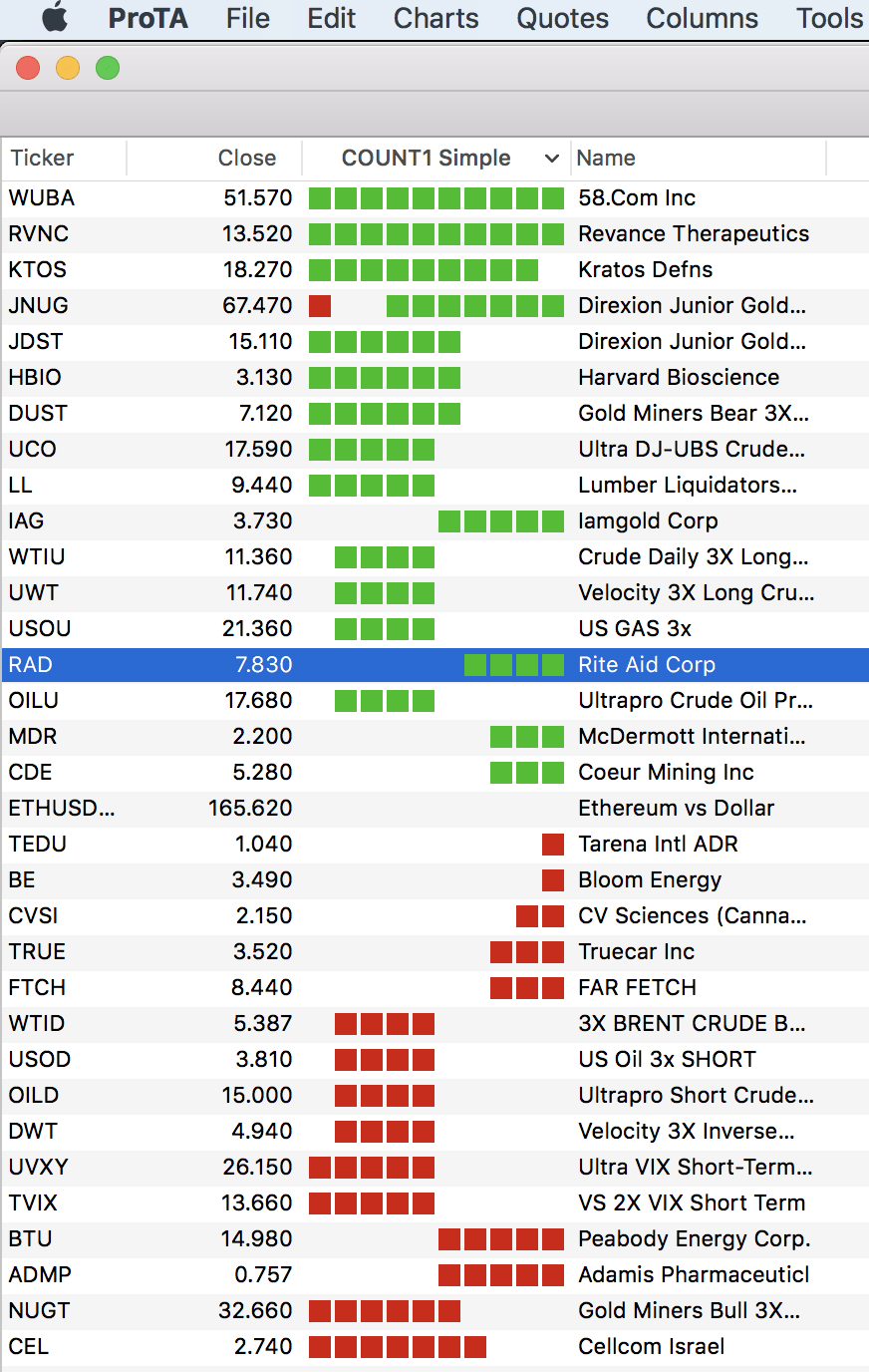Click Bloom Energy name

(x=650, y=879)
